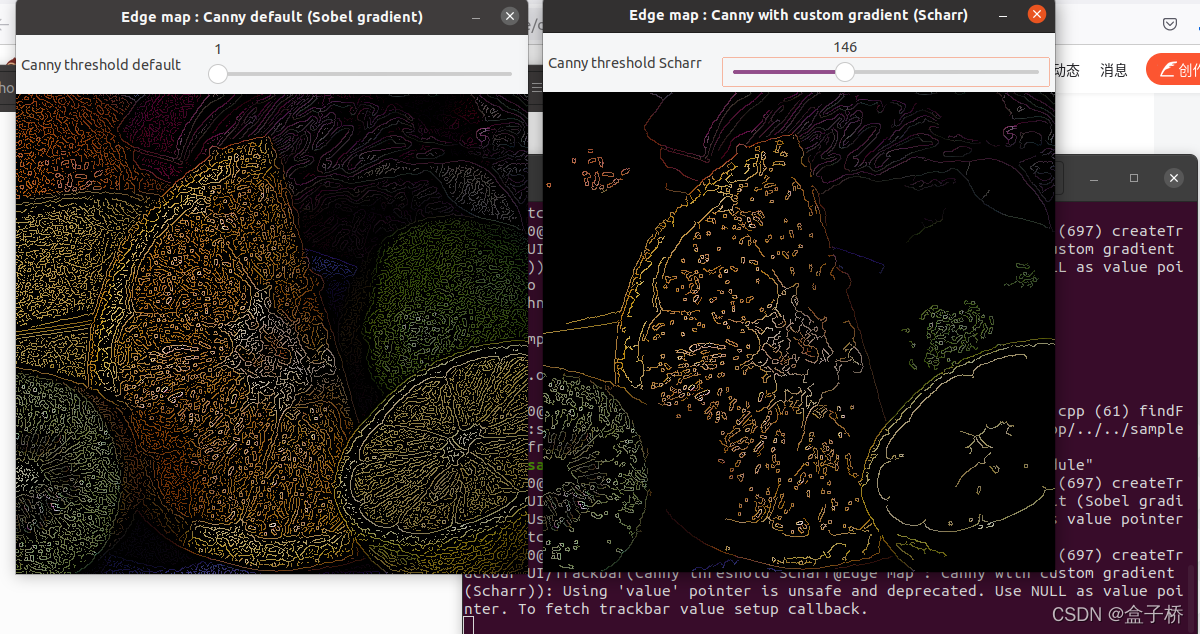Close the terminal window
Screen dimensions: 1200x634
click(1174, 178)
